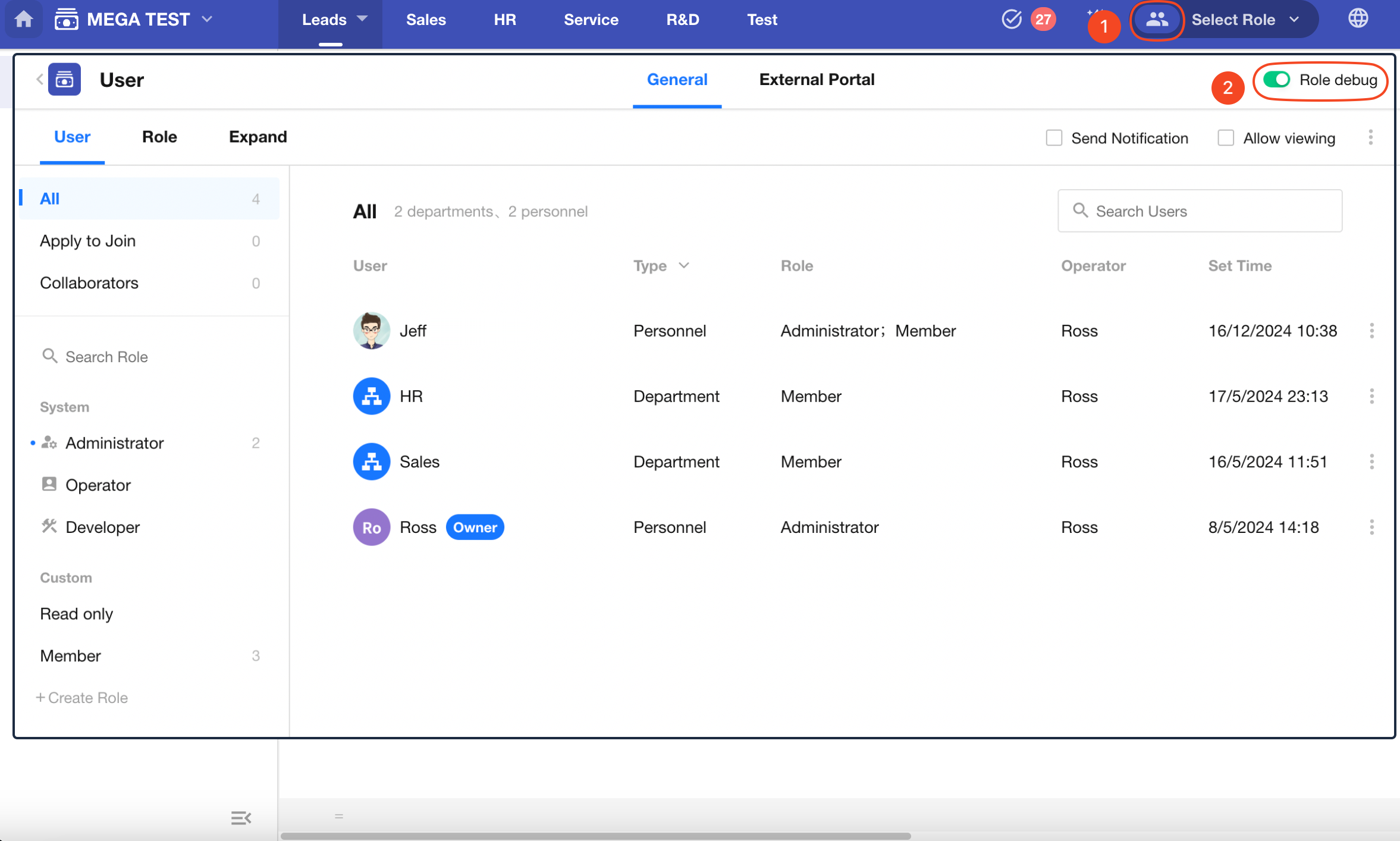Open the Expand tab
1400x841 pixels.
pyautogui.click(x=258, y=137)
